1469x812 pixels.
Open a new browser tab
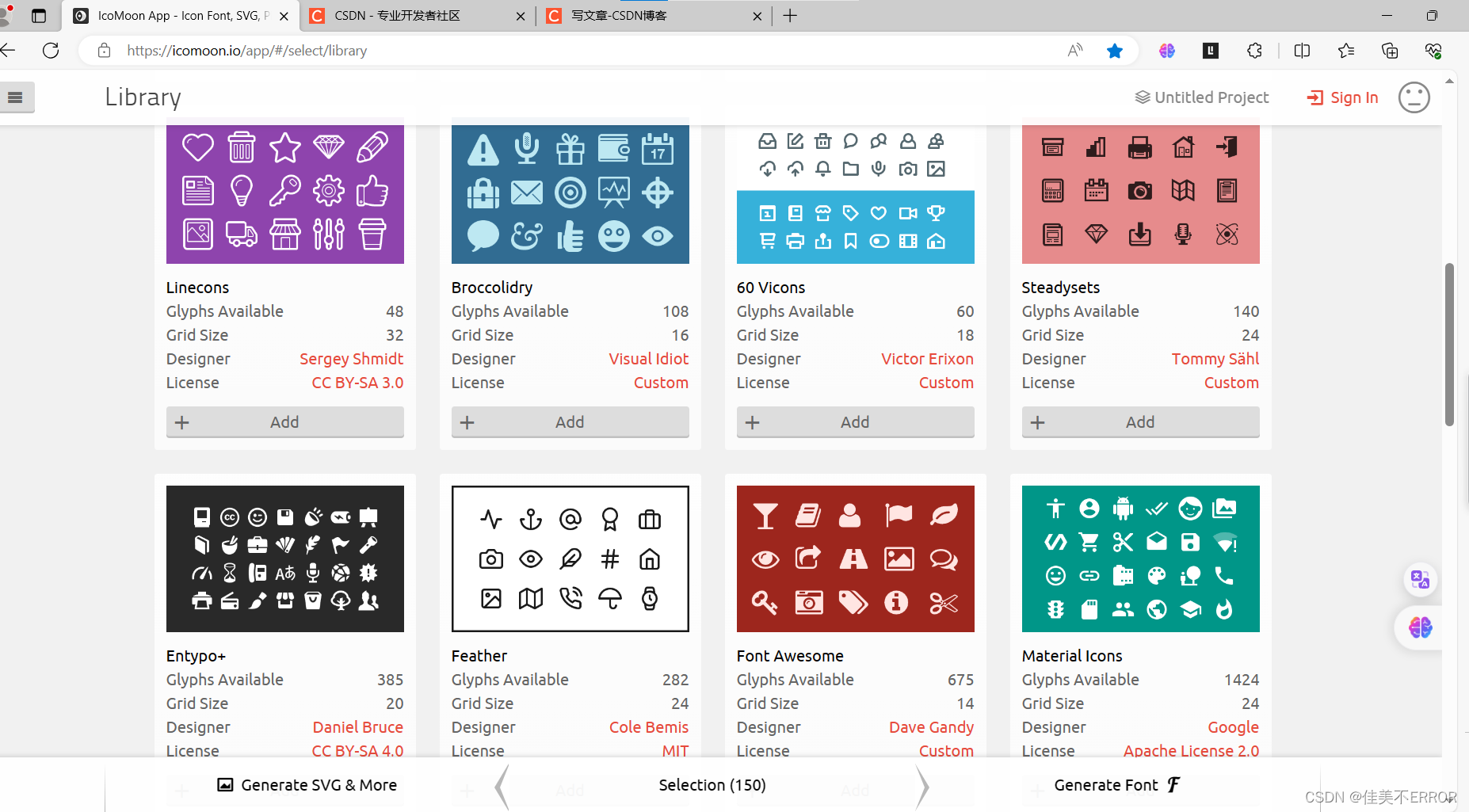pos(790,16)
